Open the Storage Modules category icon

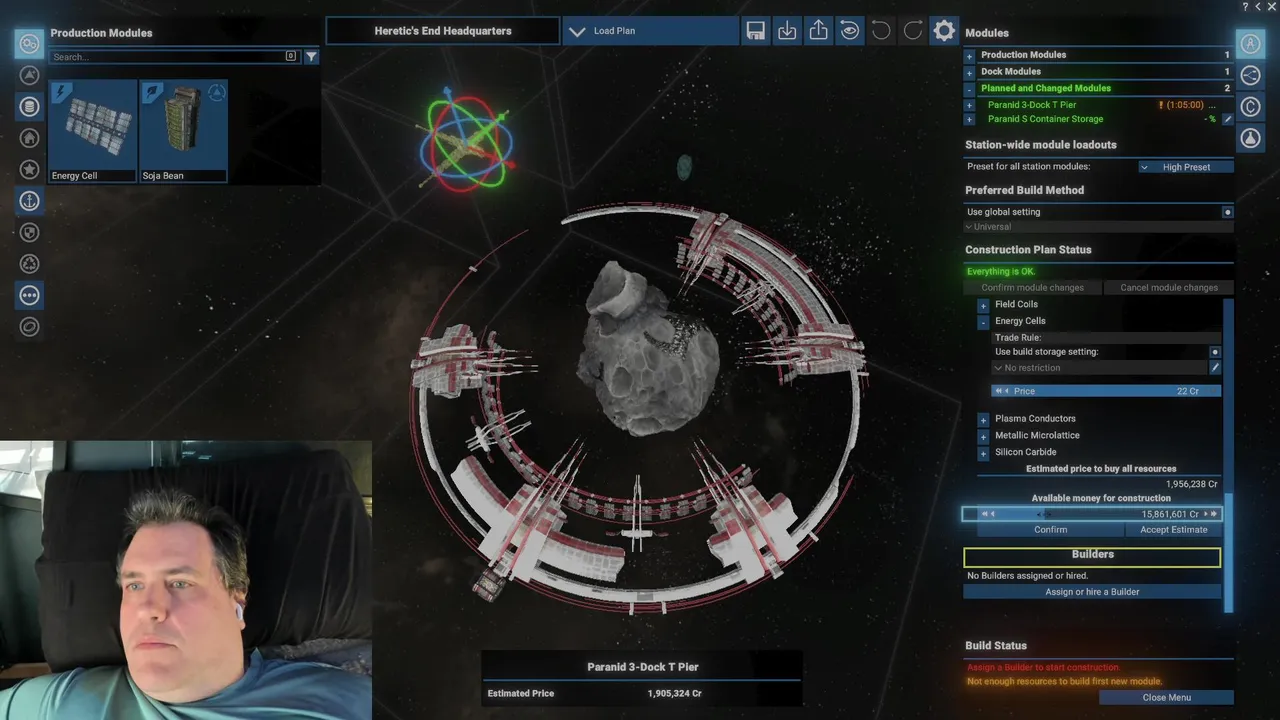[29, 107]
